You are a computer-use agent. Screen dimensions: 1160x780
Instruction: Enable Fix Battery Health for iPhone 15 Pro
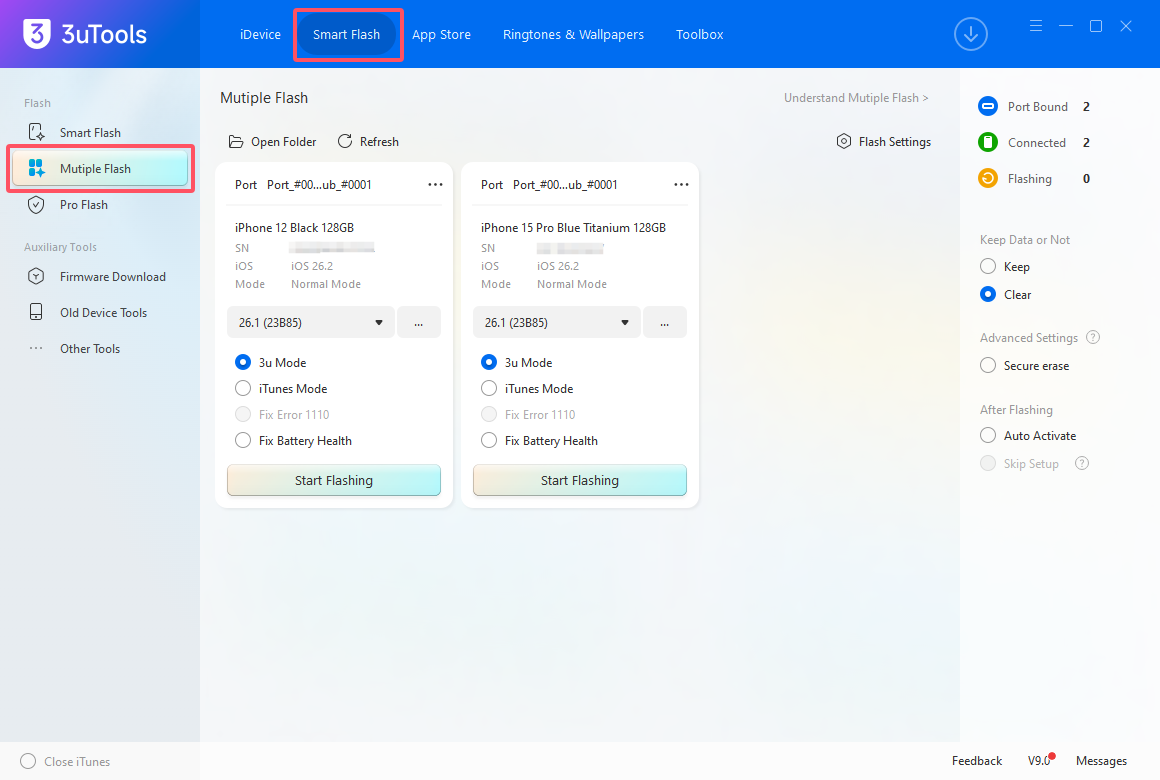(x=489, y=440)
